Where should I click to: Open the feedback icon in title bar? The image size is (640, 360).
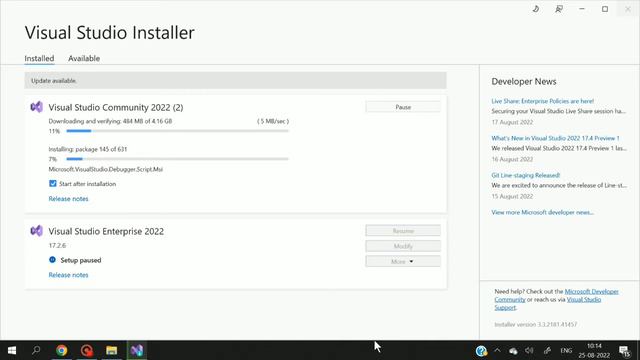click(559, 9)
